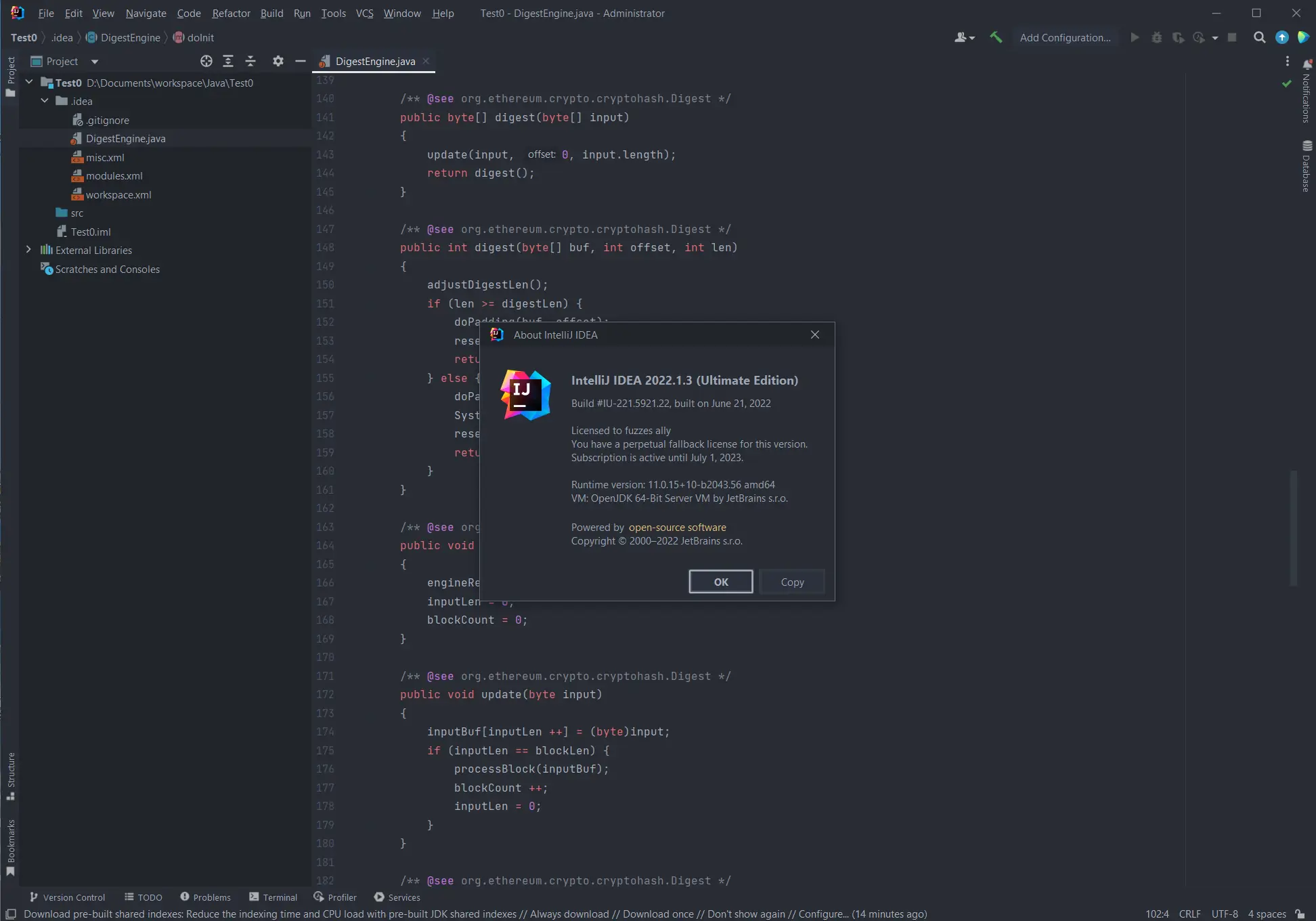
Task: Click Collapse All in Project panel
Action: 250,61
